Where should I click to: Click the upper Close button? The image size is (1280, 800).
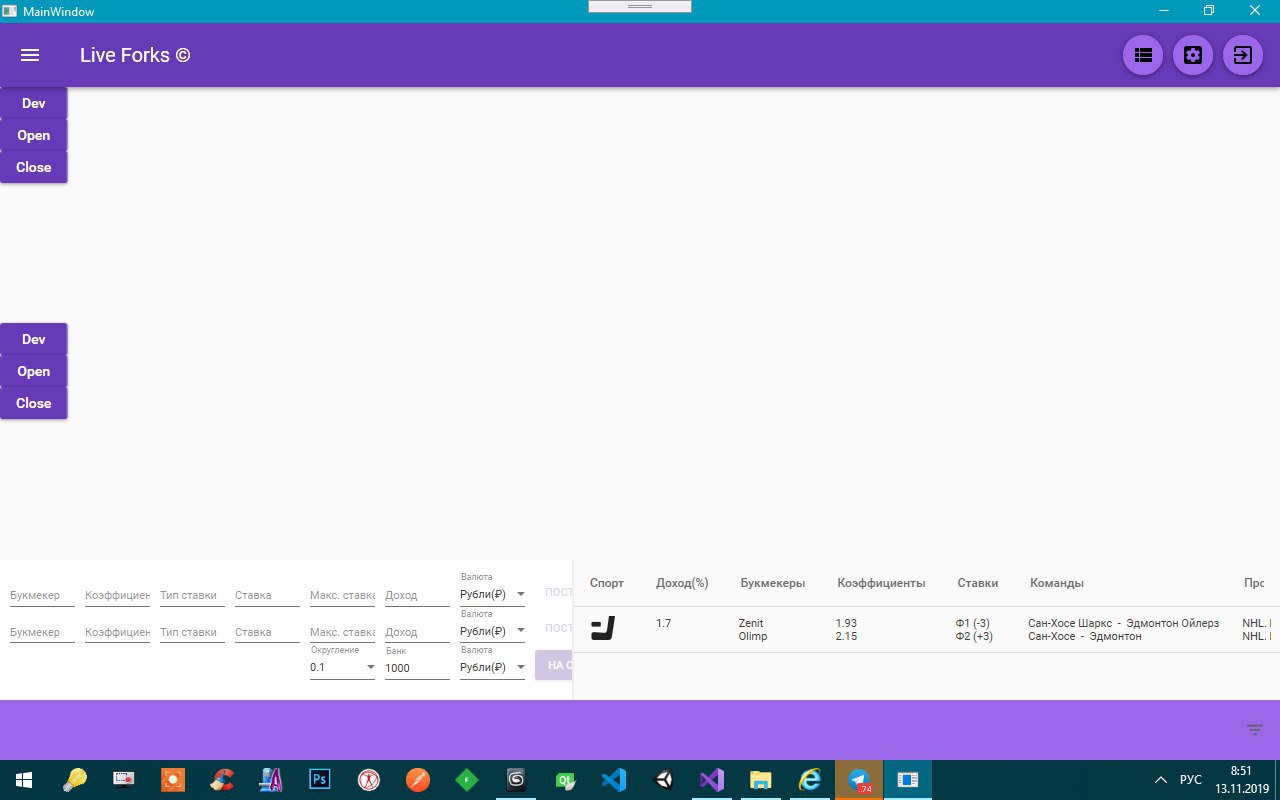click(34, 167)
